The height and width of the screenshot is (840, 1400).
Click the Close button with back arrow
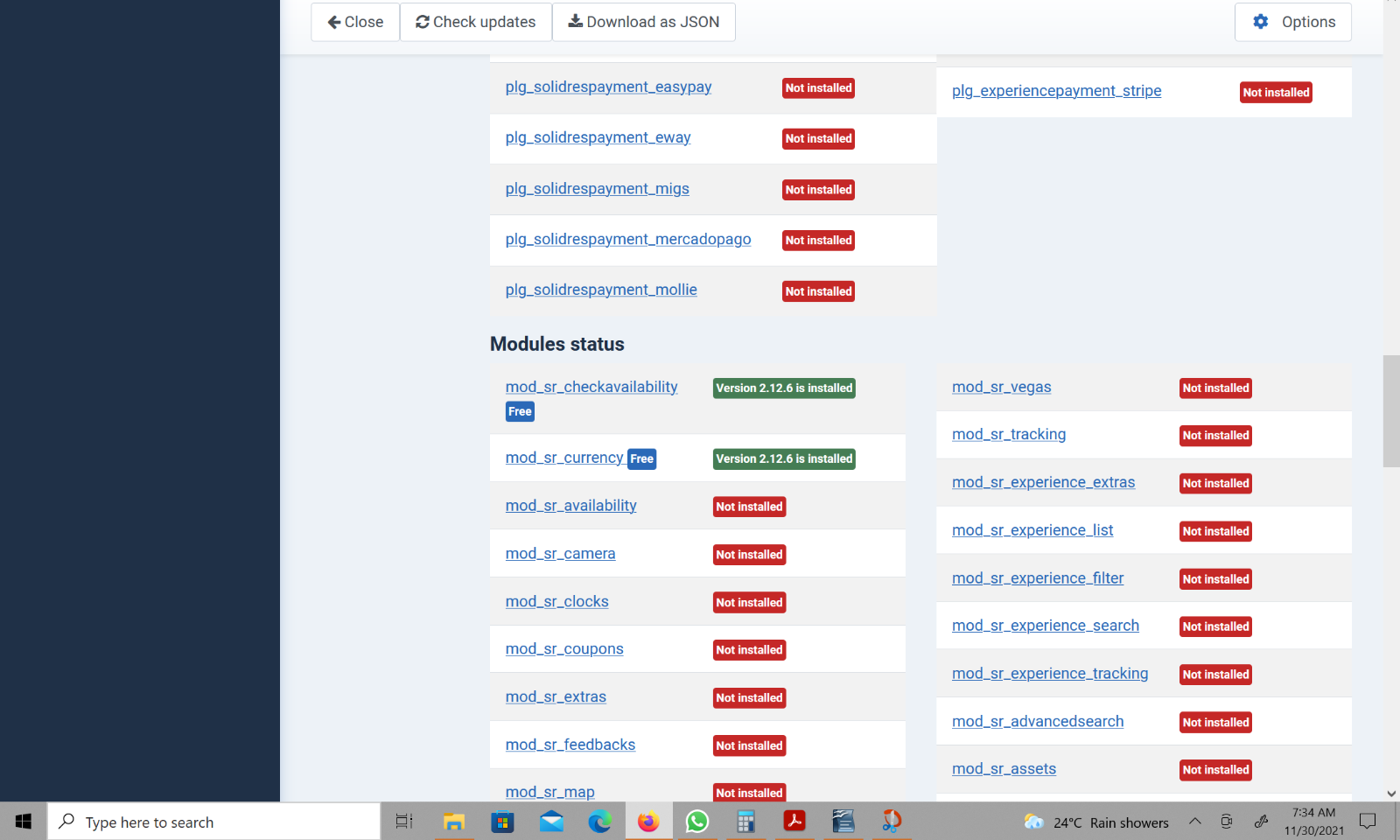(355, 22)
